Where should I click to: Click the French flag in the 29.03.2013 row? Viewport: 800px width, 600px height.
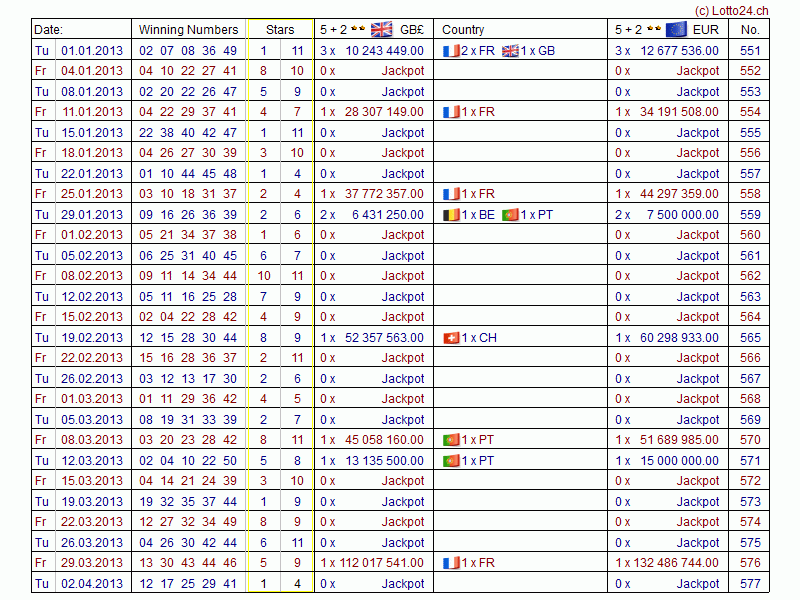pyautogui.click(x=451, y=563)
